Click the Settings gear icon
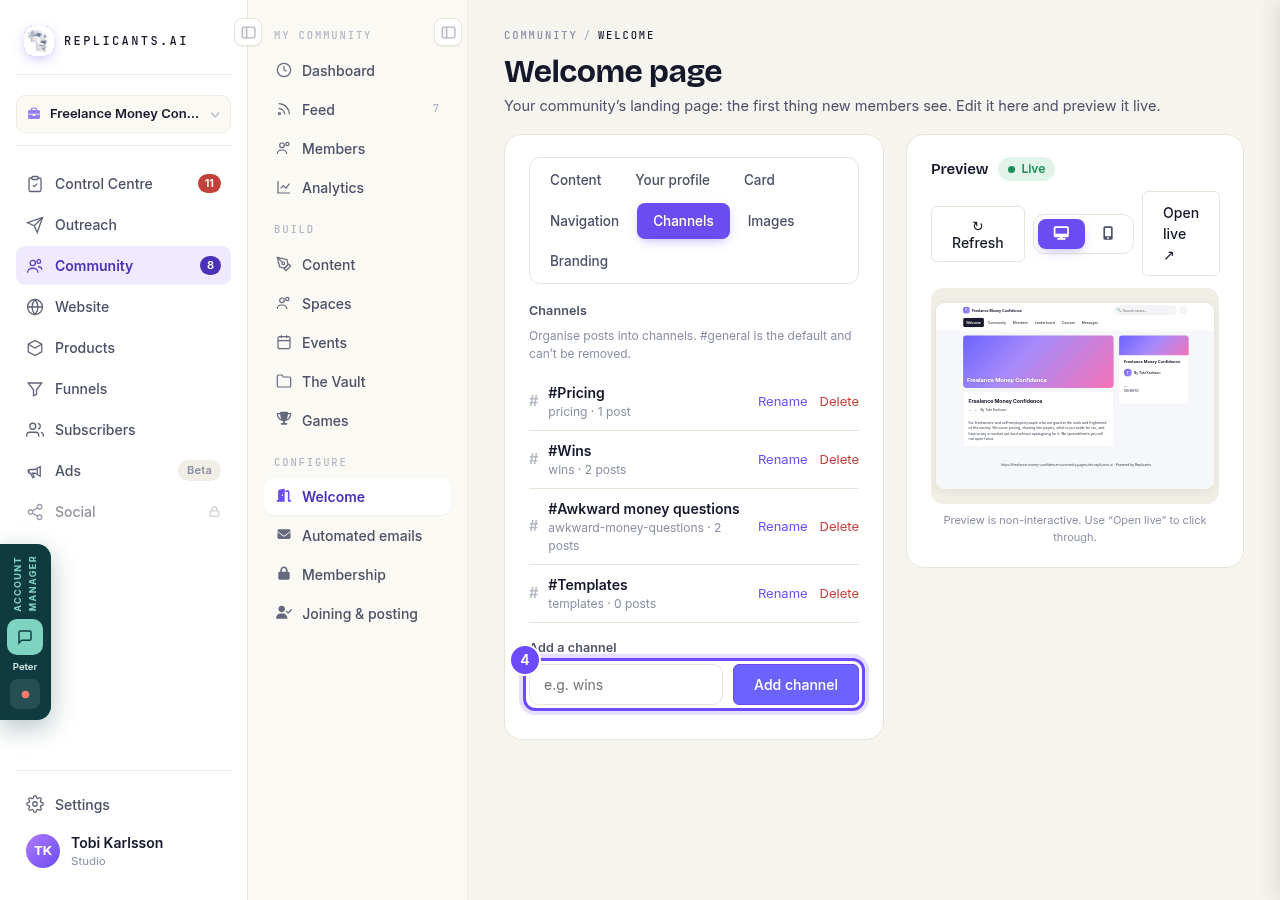 (35, 805)
